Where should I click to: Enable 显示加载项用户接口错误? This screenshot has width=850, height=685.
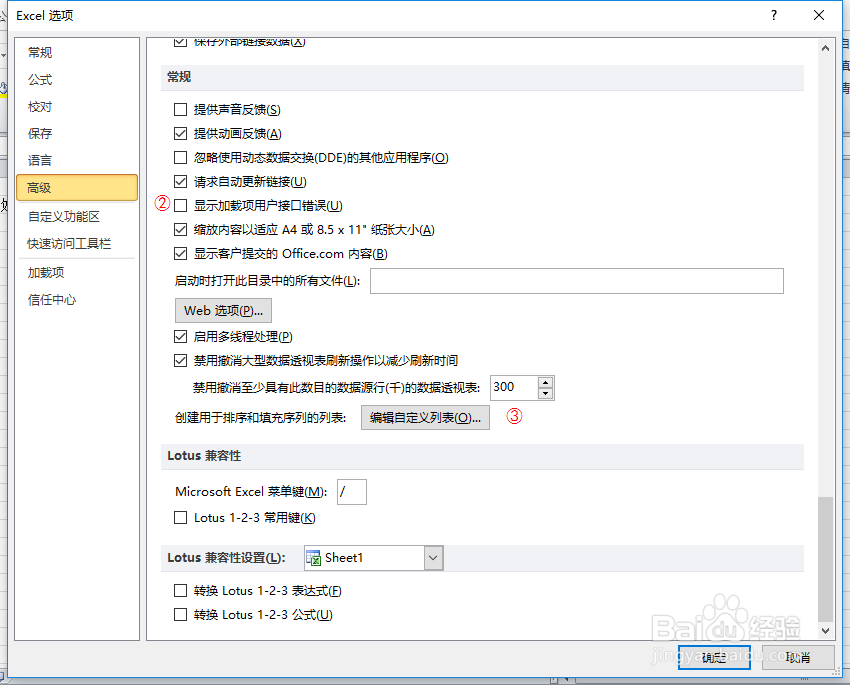[180, 206]
